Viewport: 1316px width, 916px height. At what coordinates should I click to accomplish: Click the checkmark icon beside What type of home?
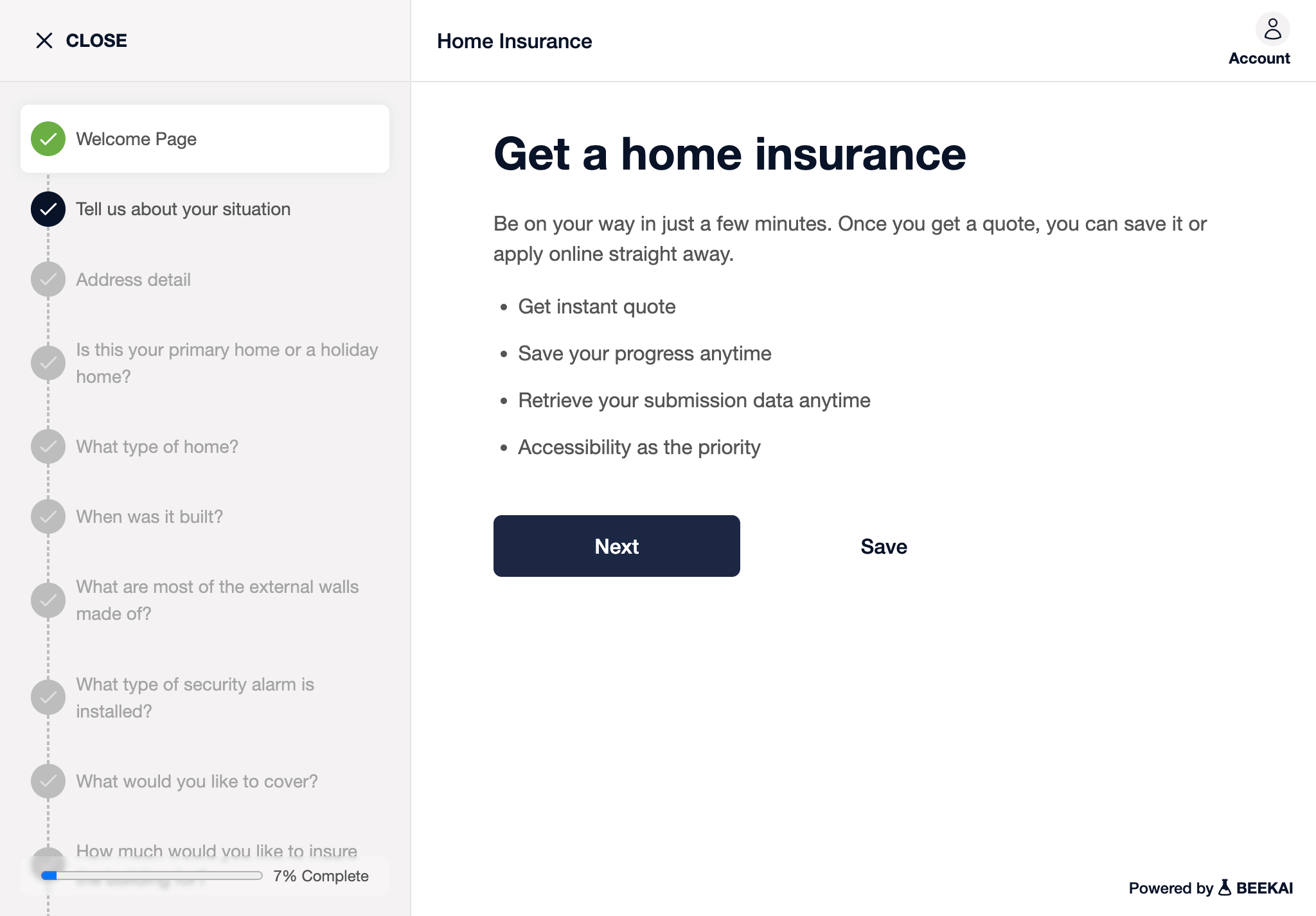tap(48, 446)
